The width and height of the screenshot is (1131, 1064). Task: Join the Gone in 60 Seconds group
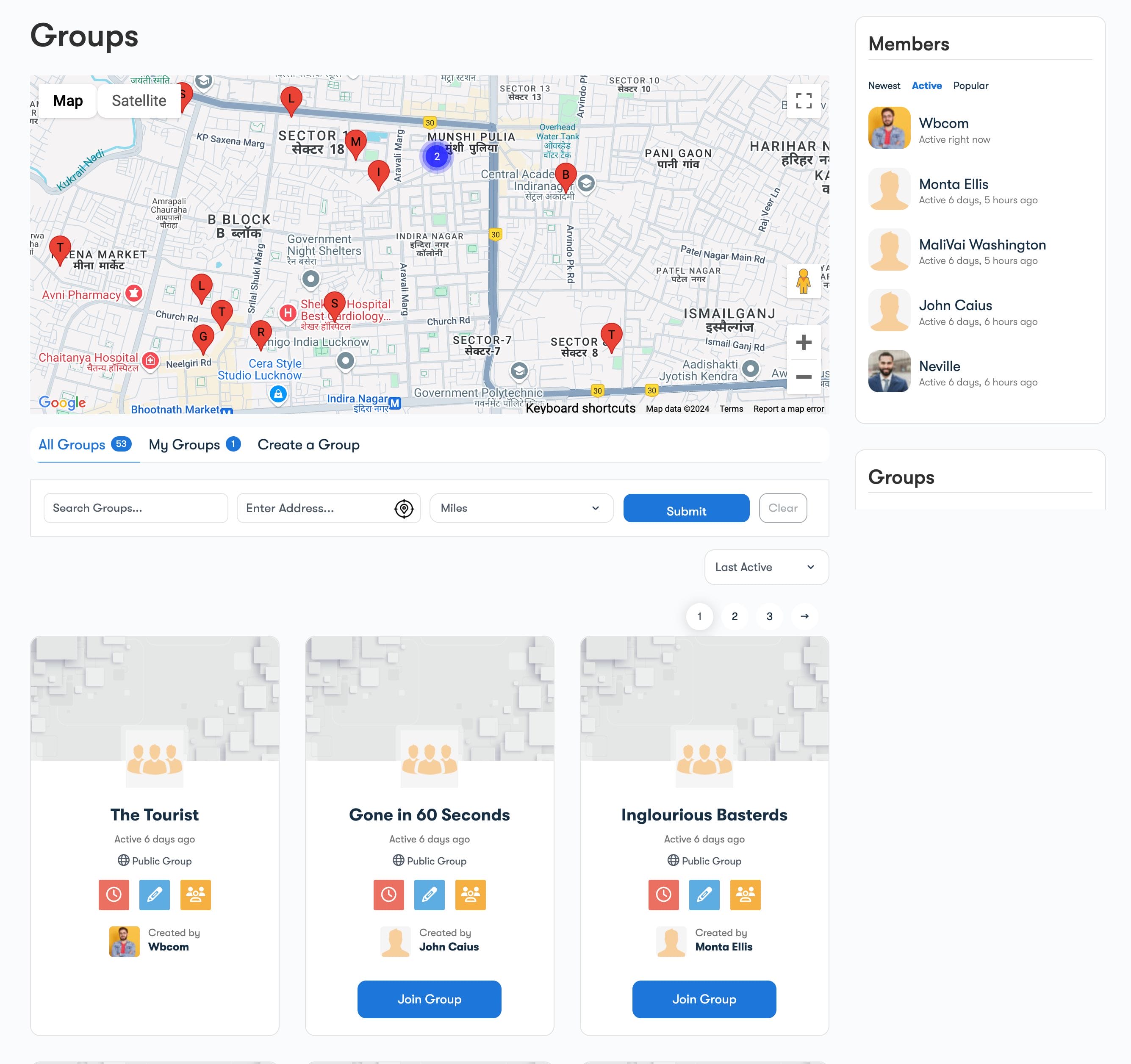pyautogui.click(x=429, y=999)
